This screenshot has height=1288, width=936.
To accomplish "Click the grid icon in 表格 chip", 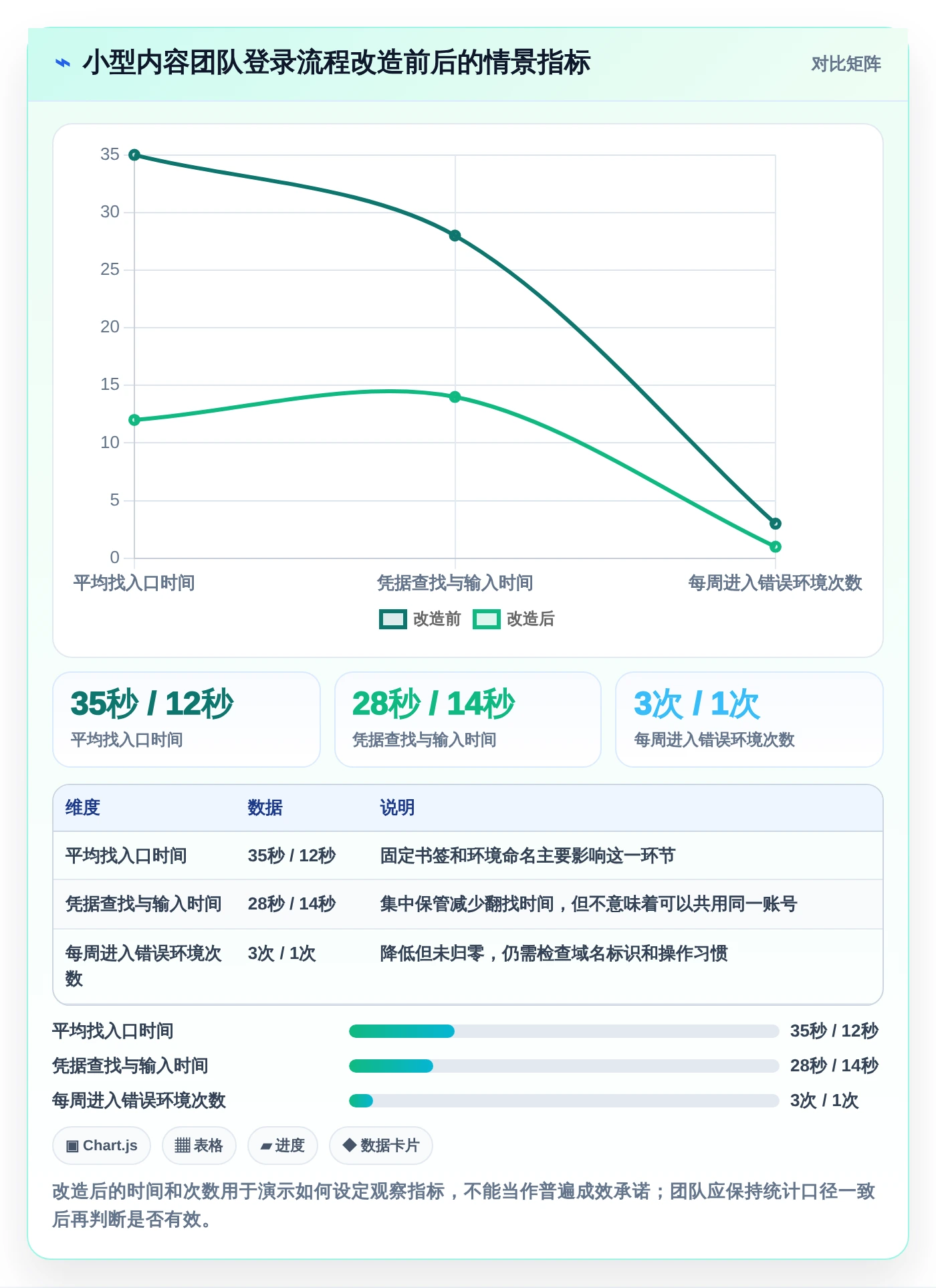I will (183, 1146).
